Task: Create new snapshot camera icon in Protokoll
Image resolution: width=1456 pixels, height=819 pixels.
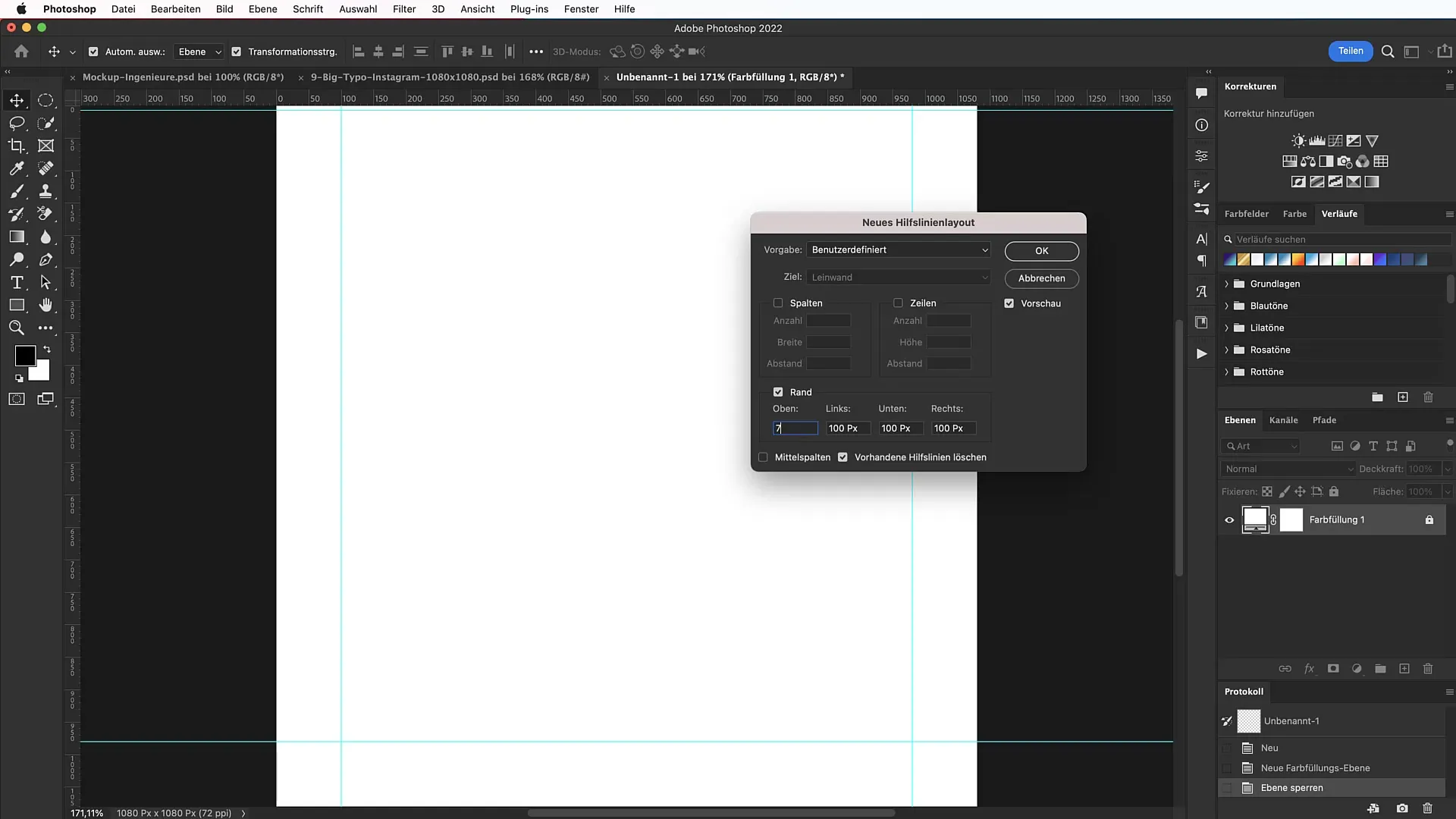Action: click(x=1402, y=808)
